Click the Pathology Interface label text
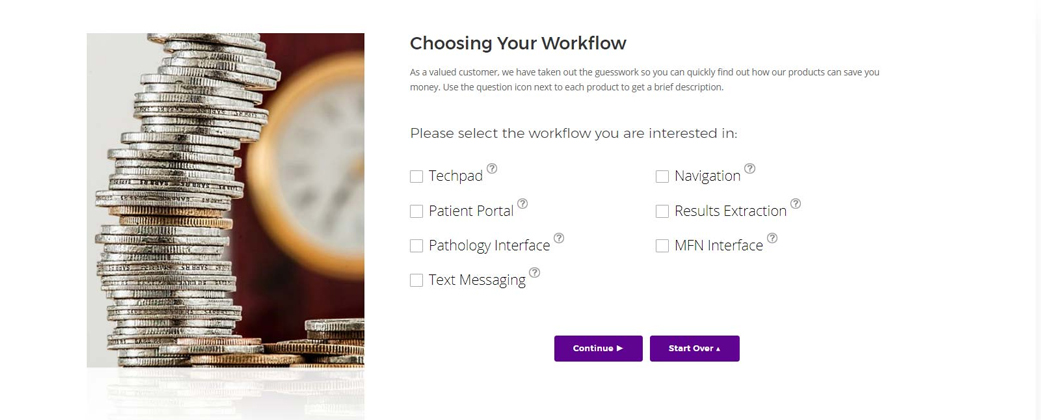Image resolution: width=1041 pixels, height=420 pixels. 489,246
